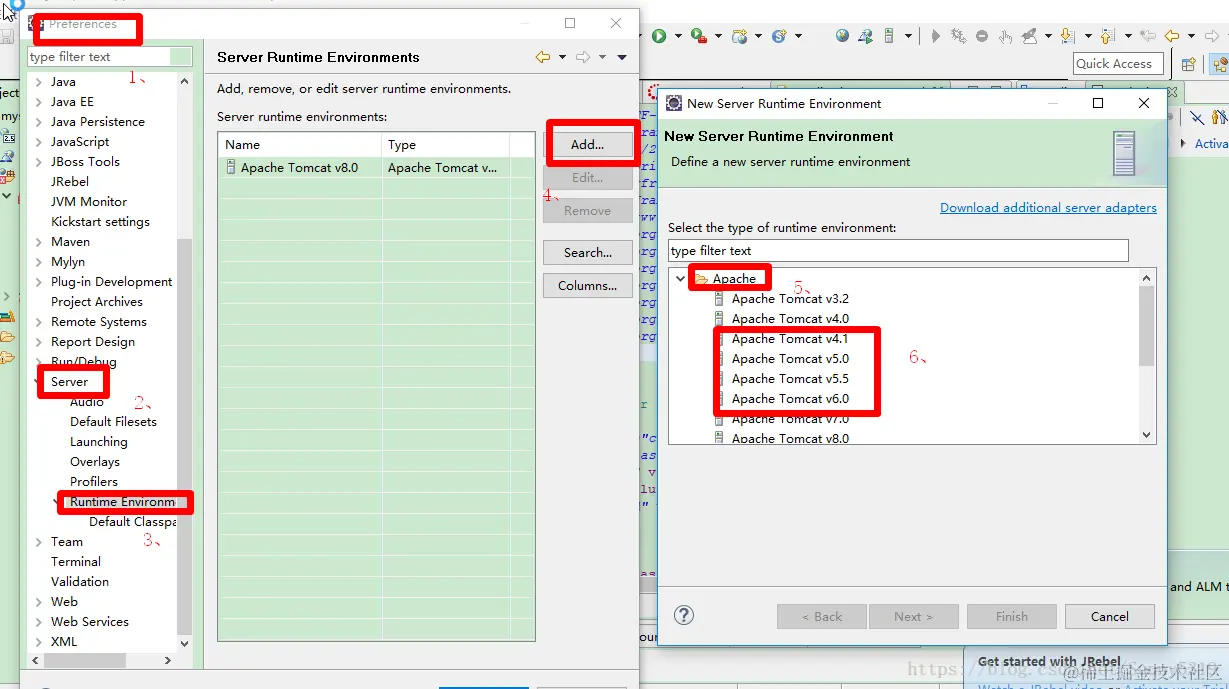Focus the New Server type filter text field
The width and height of the screenshot is (1229, 689).
(898, 250)
